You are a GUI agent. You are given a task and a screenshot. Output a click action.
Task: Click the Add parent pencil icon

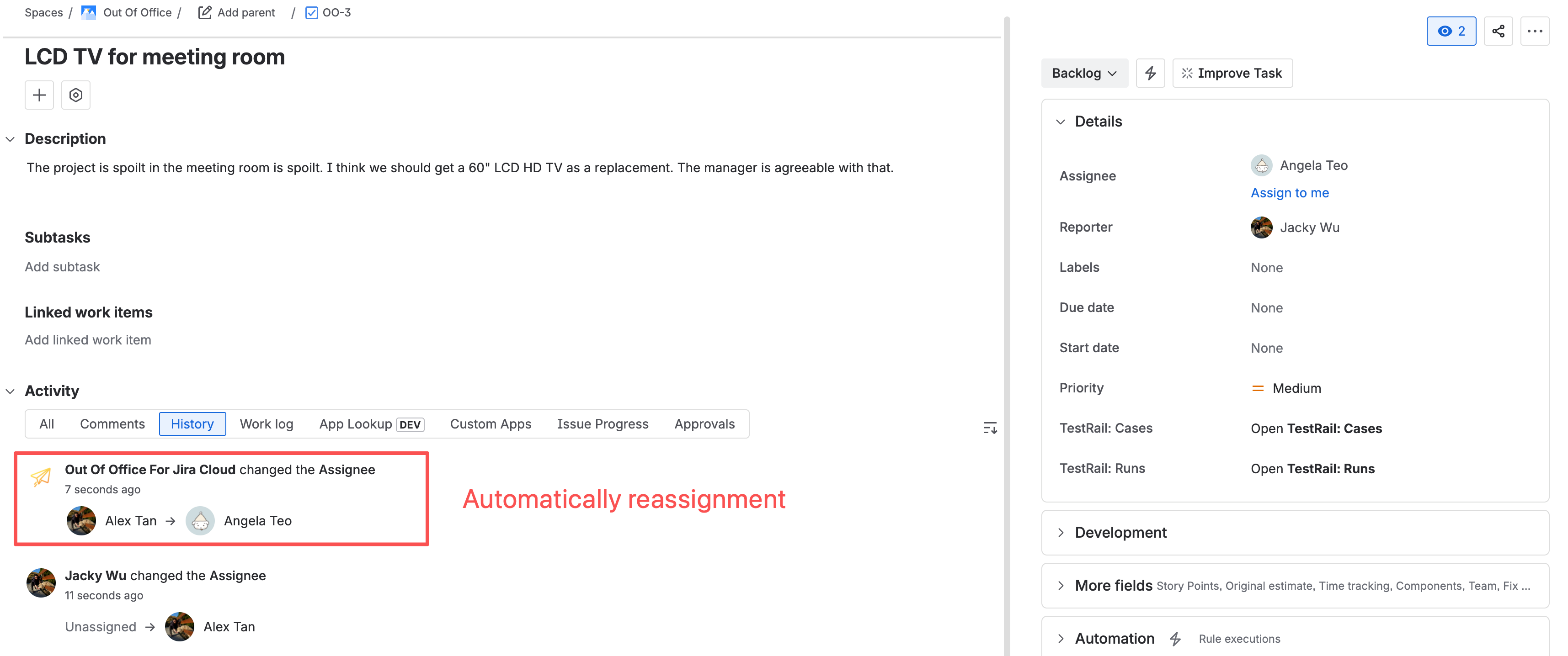point(205,12)
